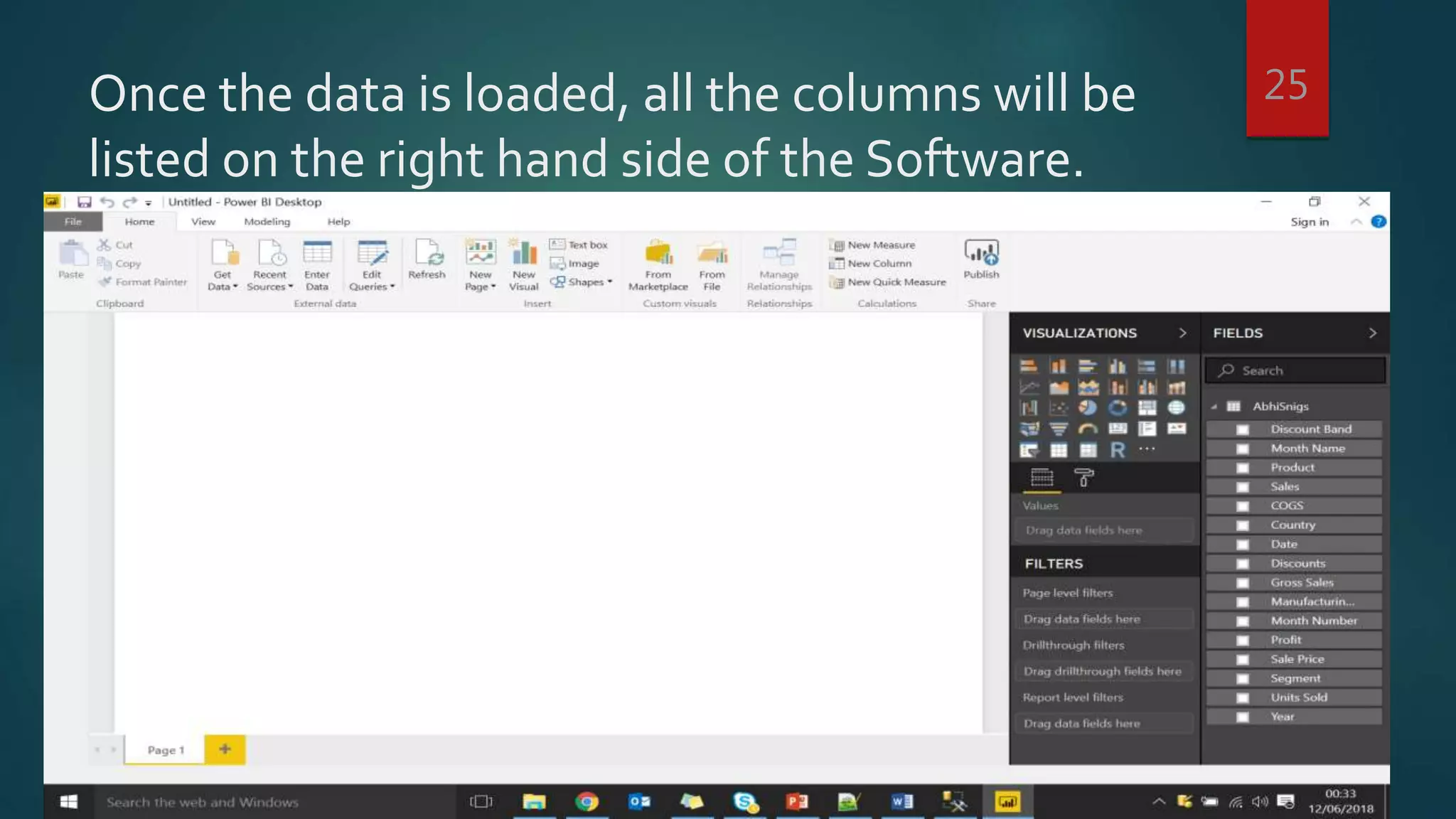Publish the report
The height and width of the screenshot is (819, 1456).
[x=982, y=259]
